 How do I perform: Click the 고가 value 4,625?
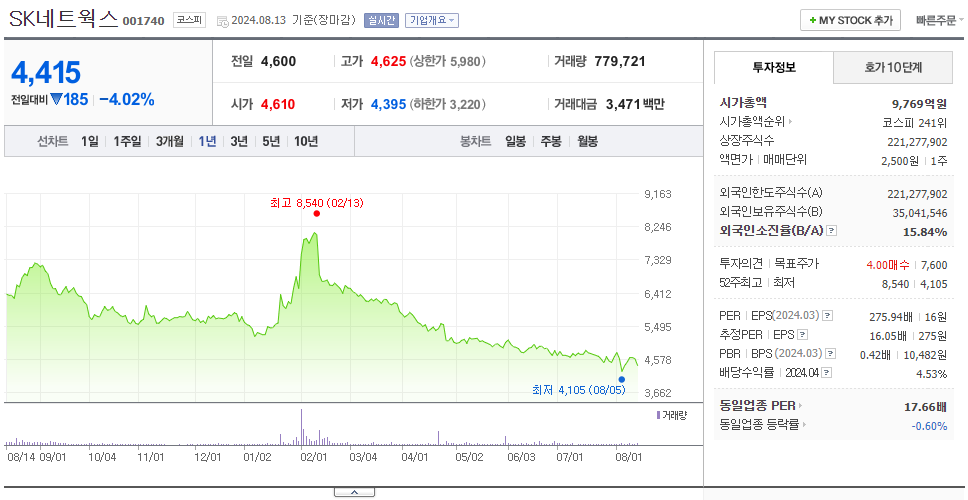388,61
